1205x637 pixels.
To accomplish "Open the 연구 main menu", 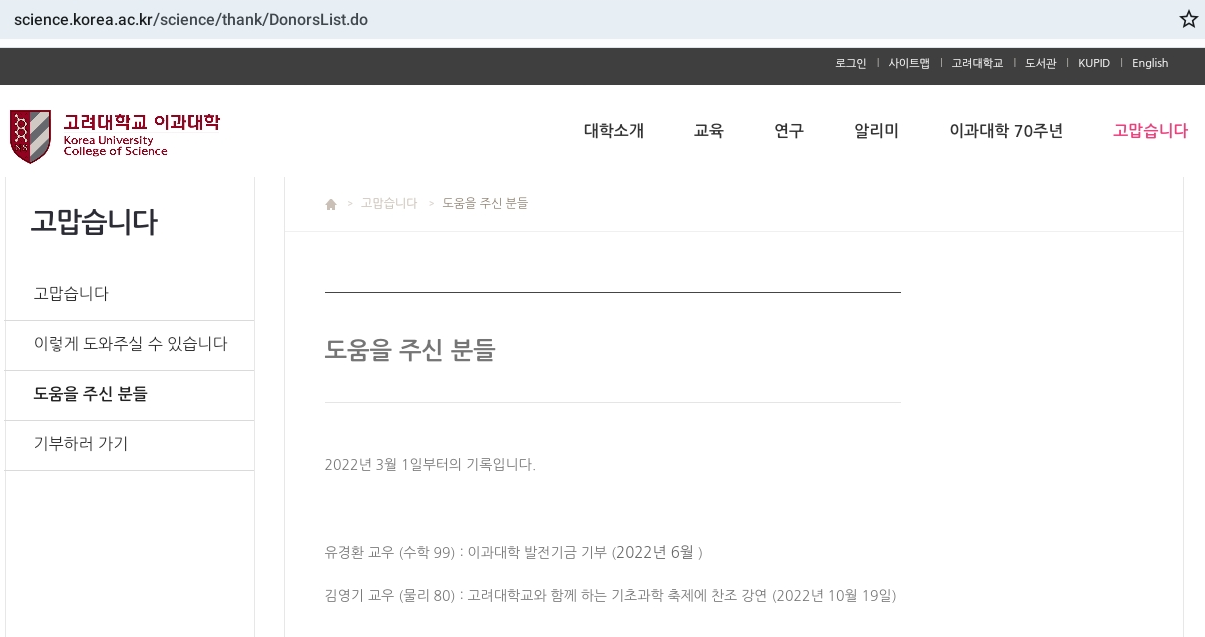I will click(788, 131).
